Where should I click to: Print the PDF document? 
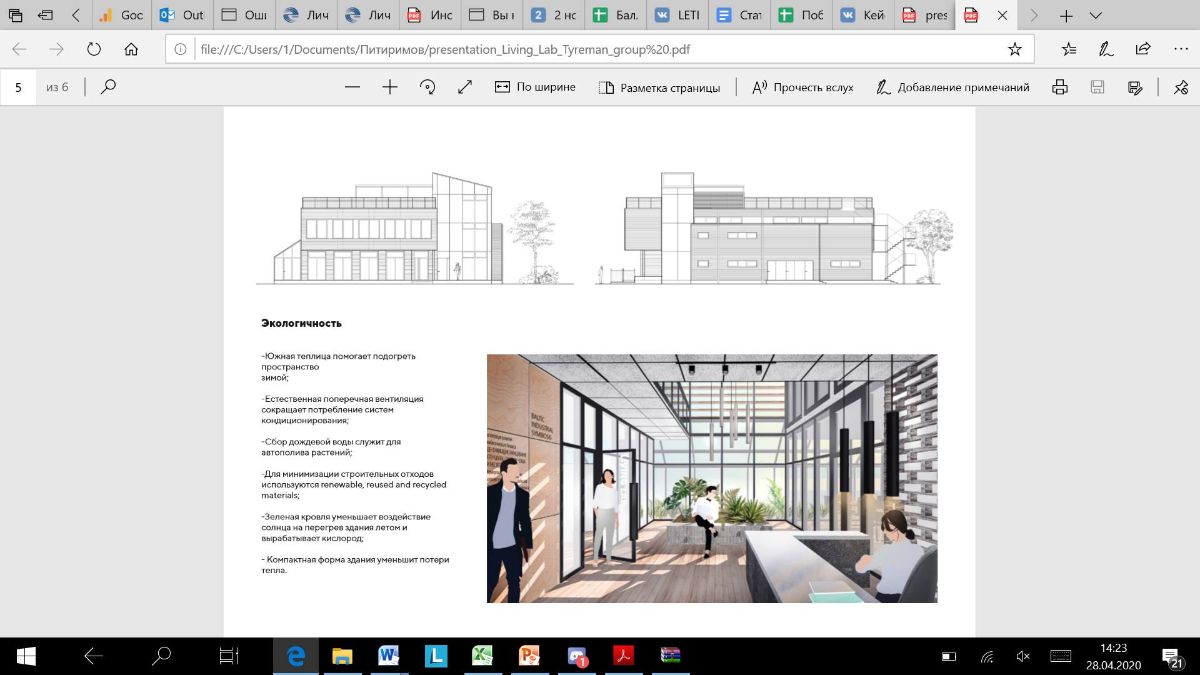[1060, 87]
